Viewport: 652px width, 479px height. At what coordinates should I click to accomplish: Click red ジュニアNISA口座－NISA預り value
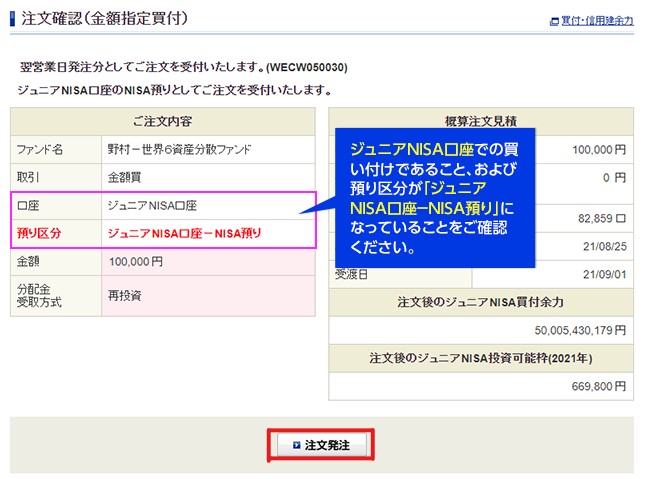click(185, 233)
